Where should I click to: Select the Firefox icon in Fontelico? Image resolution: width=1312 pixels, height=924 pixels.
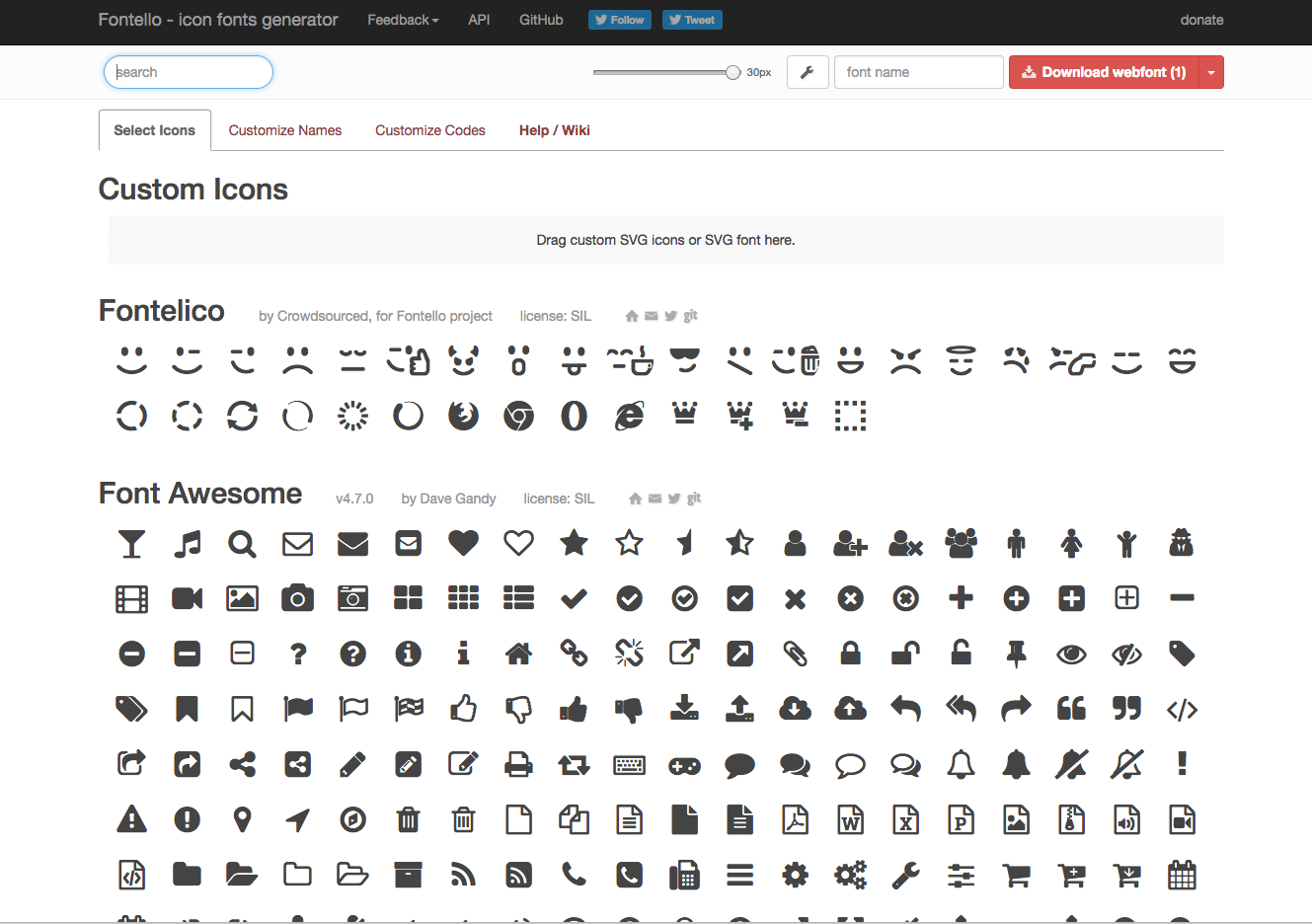[x=463, y=417]
